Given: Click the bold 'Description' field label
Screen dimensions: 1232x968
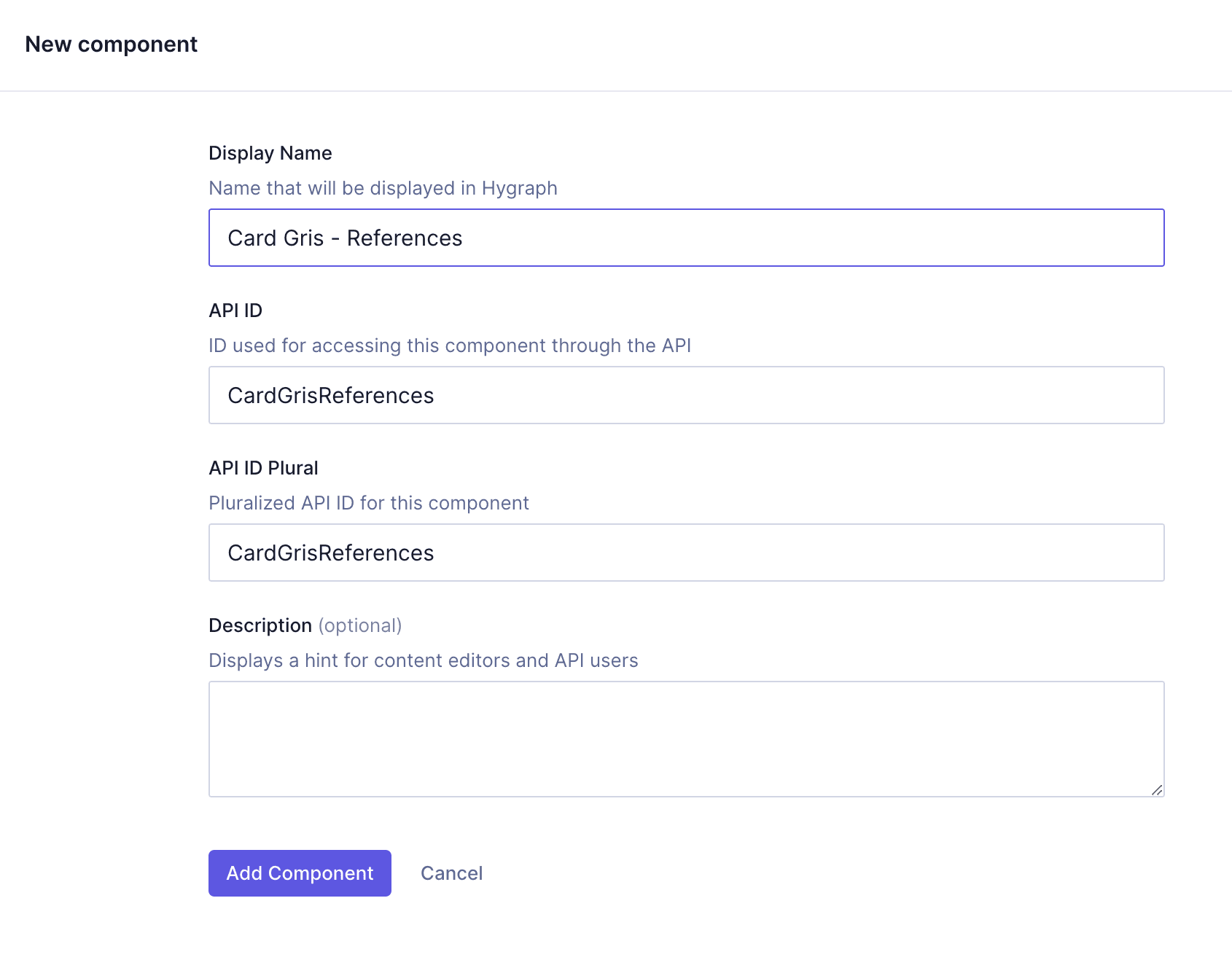Looking at the screenshot, I should tap(260, 625).
